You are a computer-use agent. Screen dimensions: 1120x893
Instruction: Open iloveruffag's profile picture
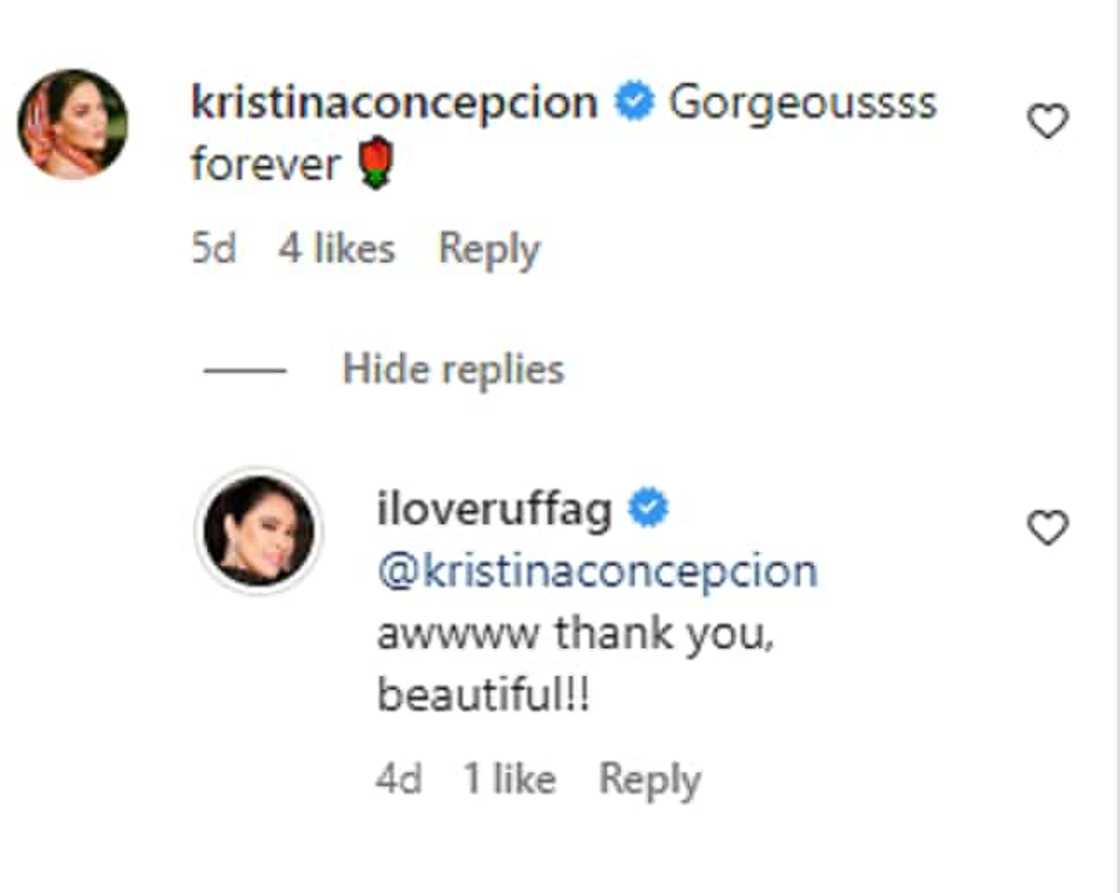click(258, 530)
